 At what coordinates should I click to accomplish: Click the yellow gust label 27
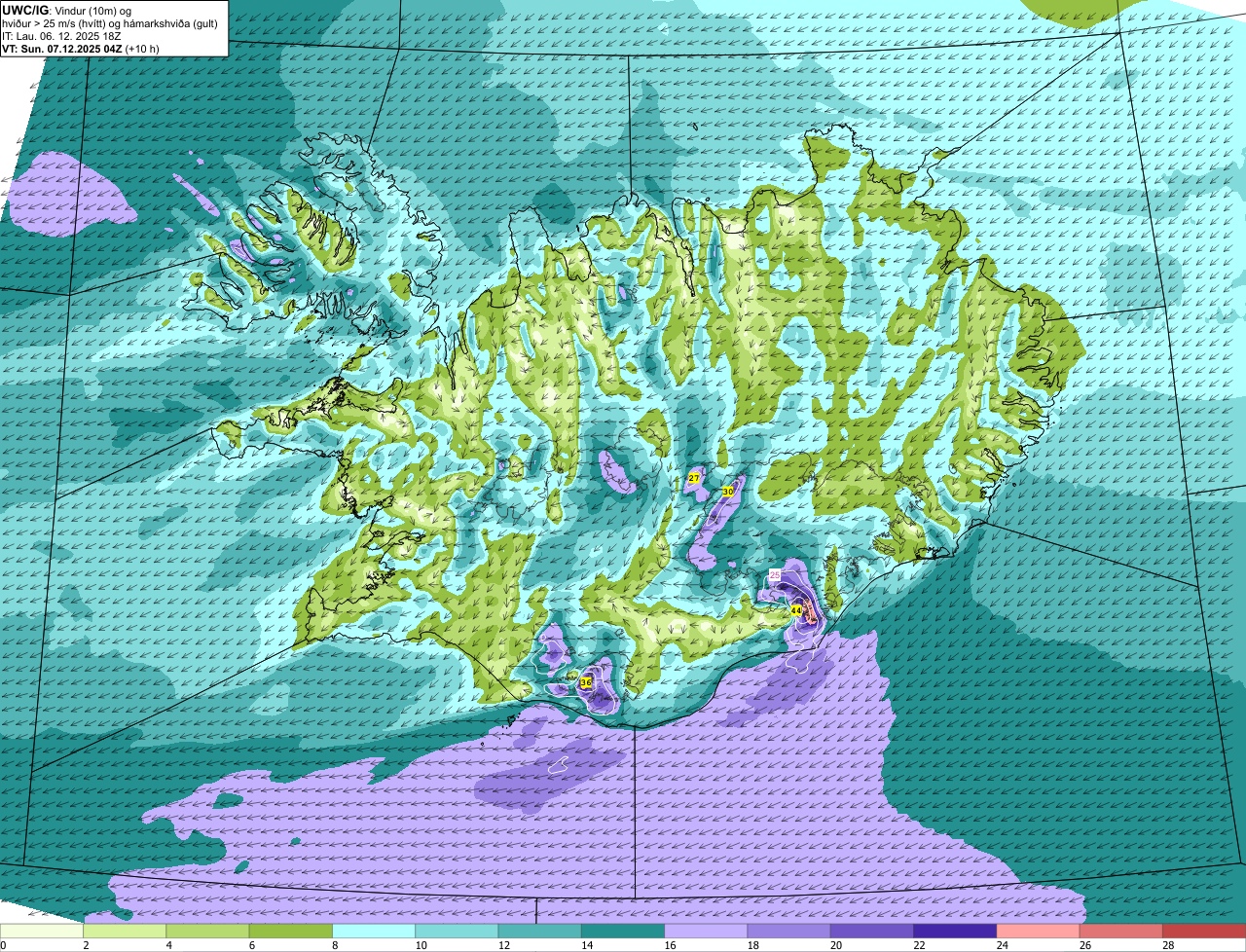coord(694,478)
